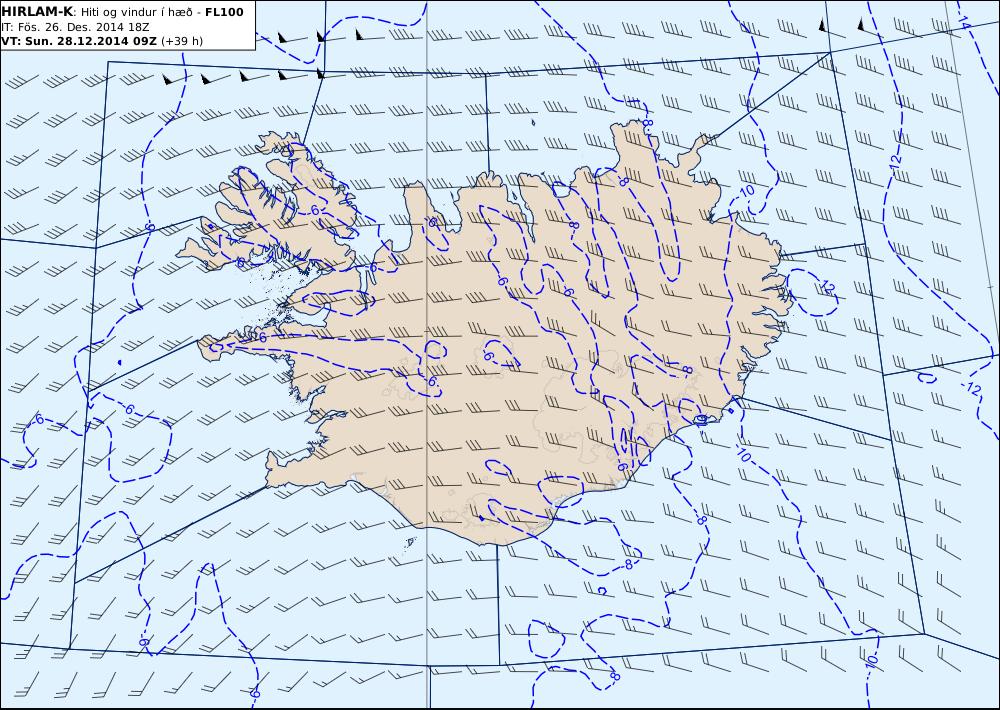This screenshot has width=1000, height=710.
Task: Click the -14 temperature contour label
Action: point(963,21)
